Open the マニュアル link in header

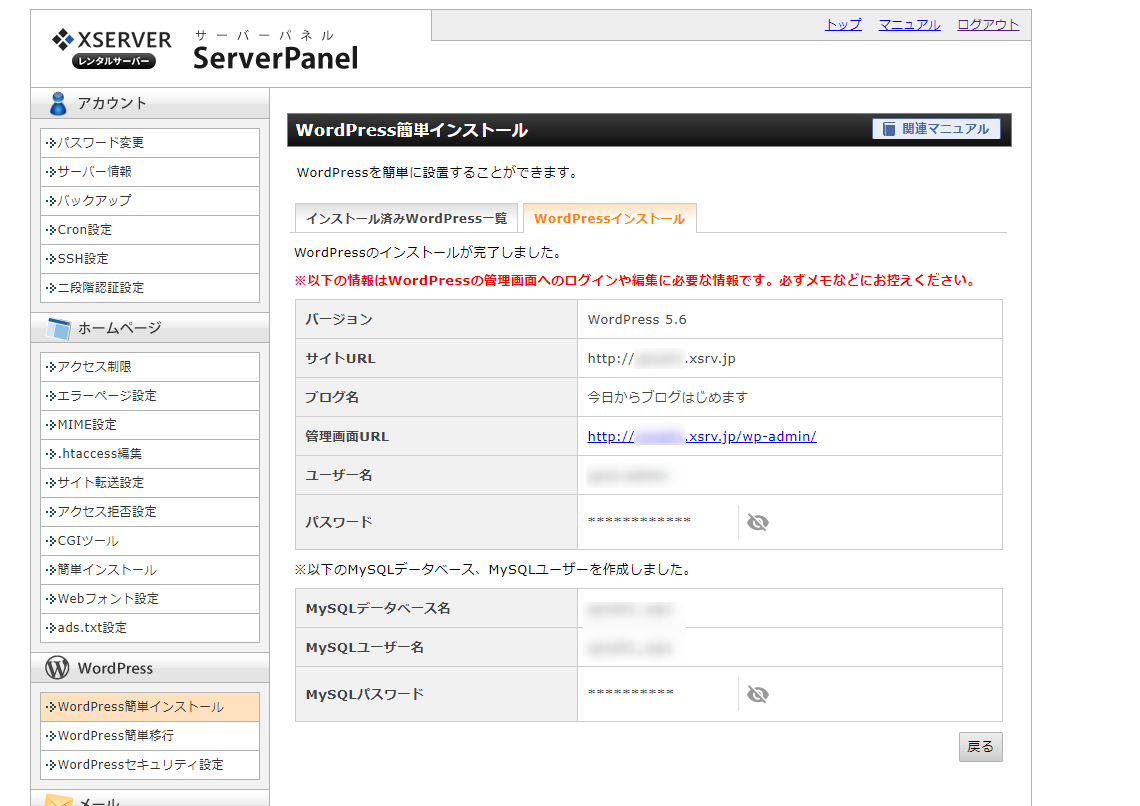(x=910, y=25)
